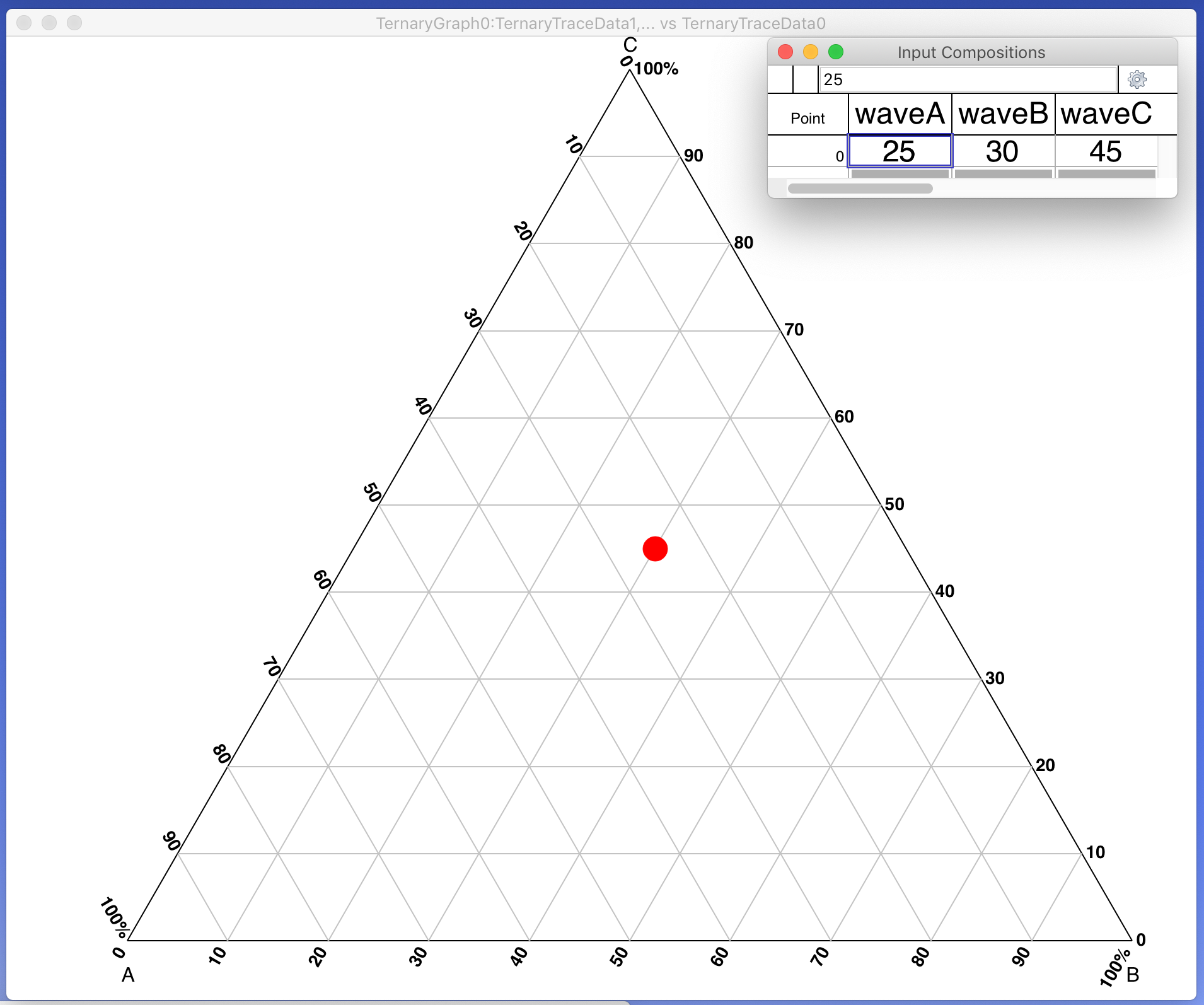Close the Input Compositions window
1204x1005 pixels.
(x=785, y=52)
